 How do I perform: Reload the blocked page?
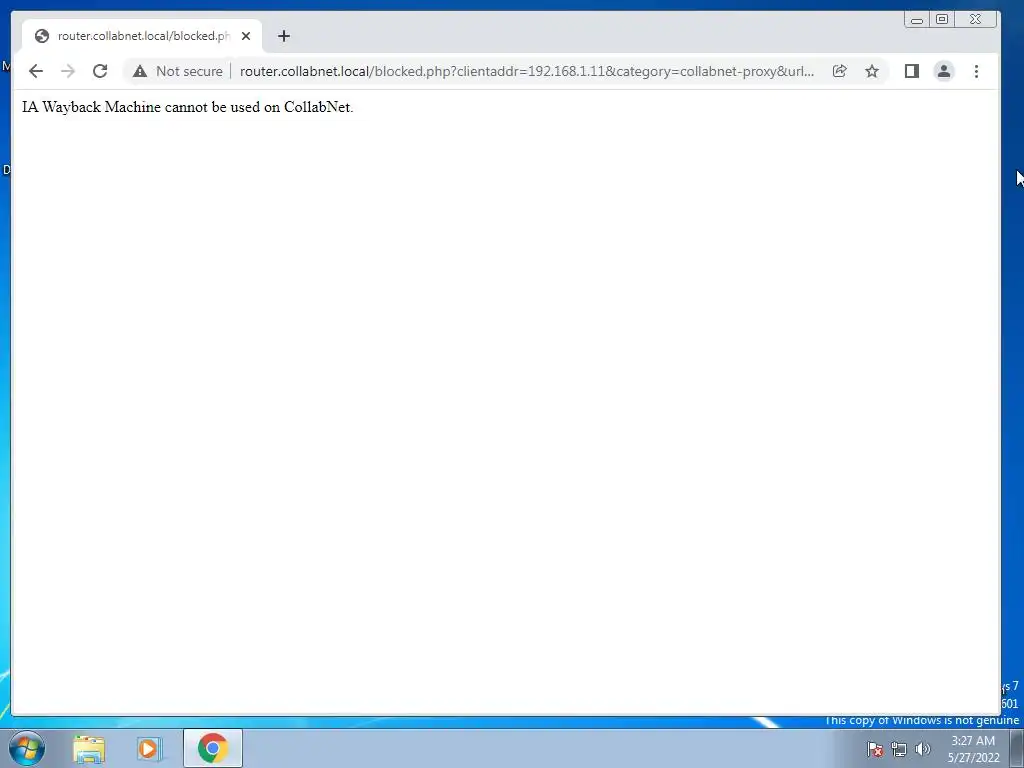pyautogui.click(x=100, y=71)
